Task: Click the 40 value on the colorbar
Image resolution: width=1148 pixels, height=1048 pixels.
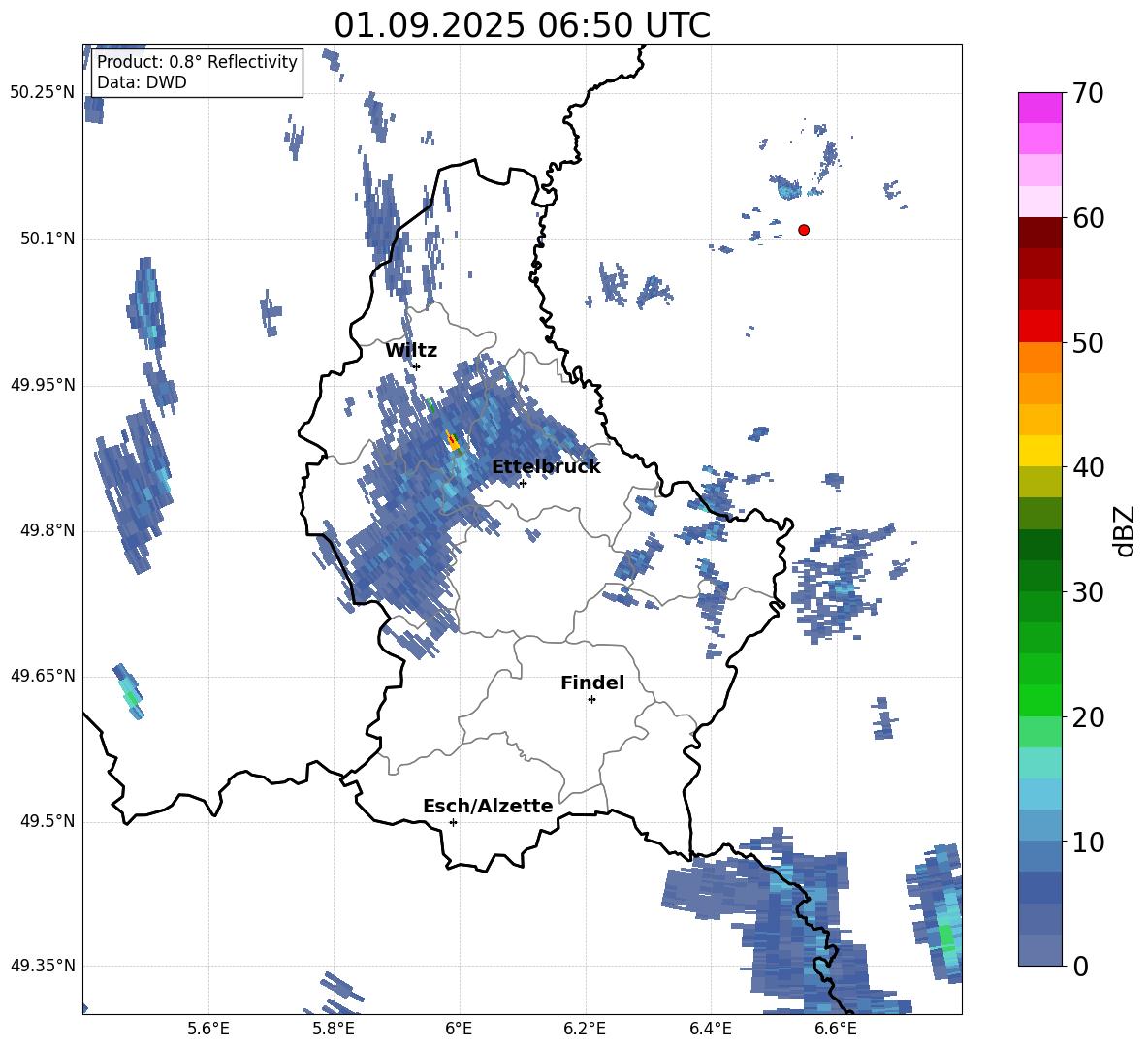Action: coord(1088,467)
